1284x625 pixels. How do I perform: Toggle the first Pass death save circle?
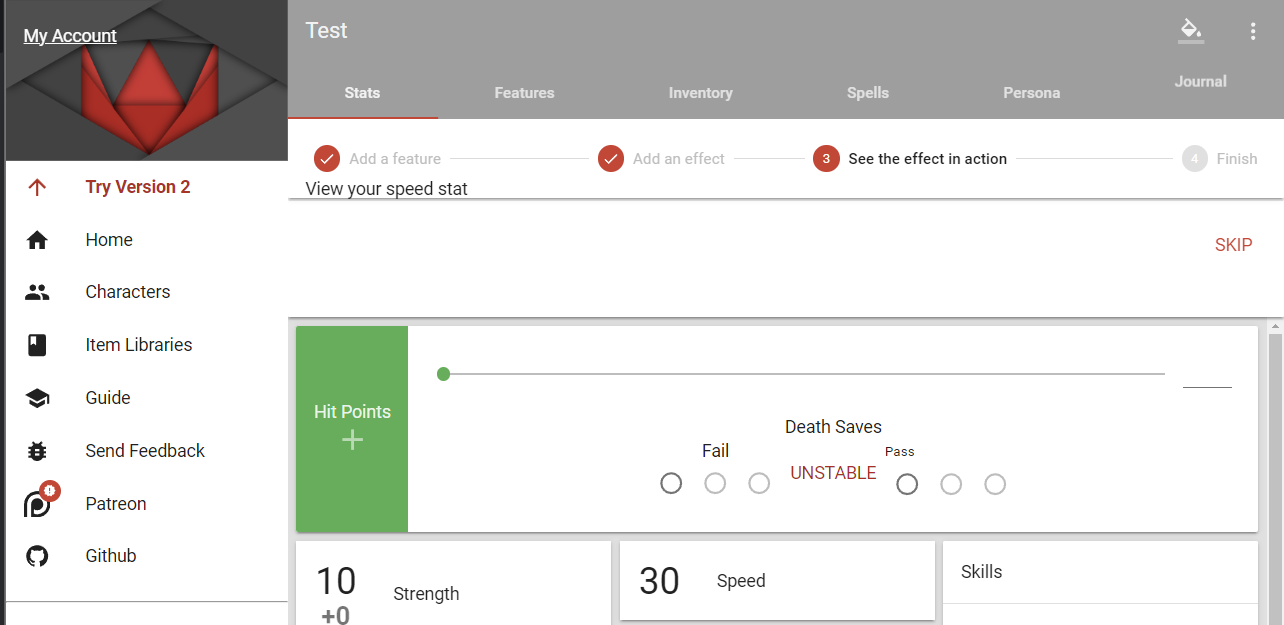pyautogui.click(x=907, y=484)
